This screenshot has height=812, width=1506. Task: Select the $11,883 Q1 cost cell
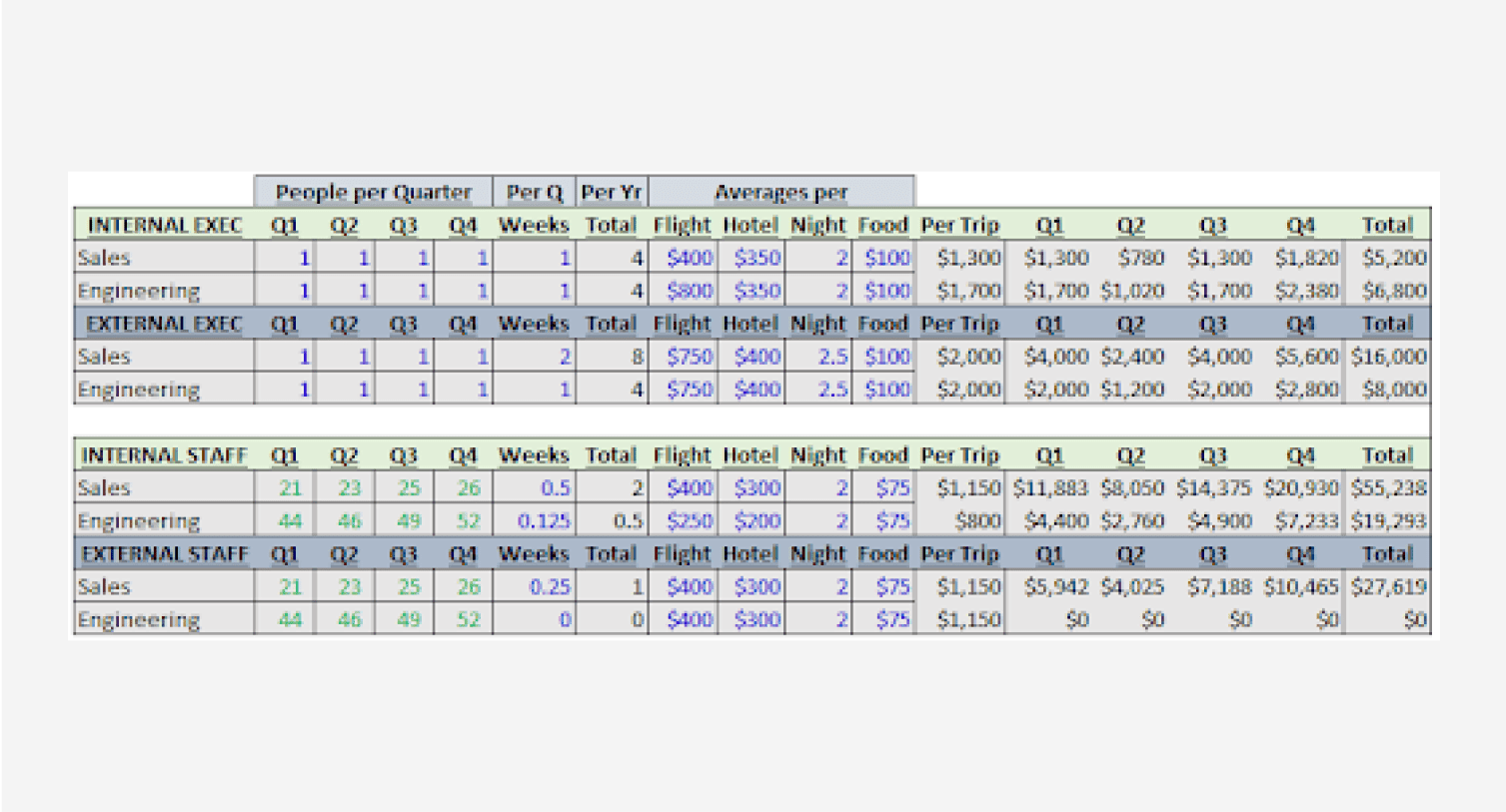[1050, 488]
